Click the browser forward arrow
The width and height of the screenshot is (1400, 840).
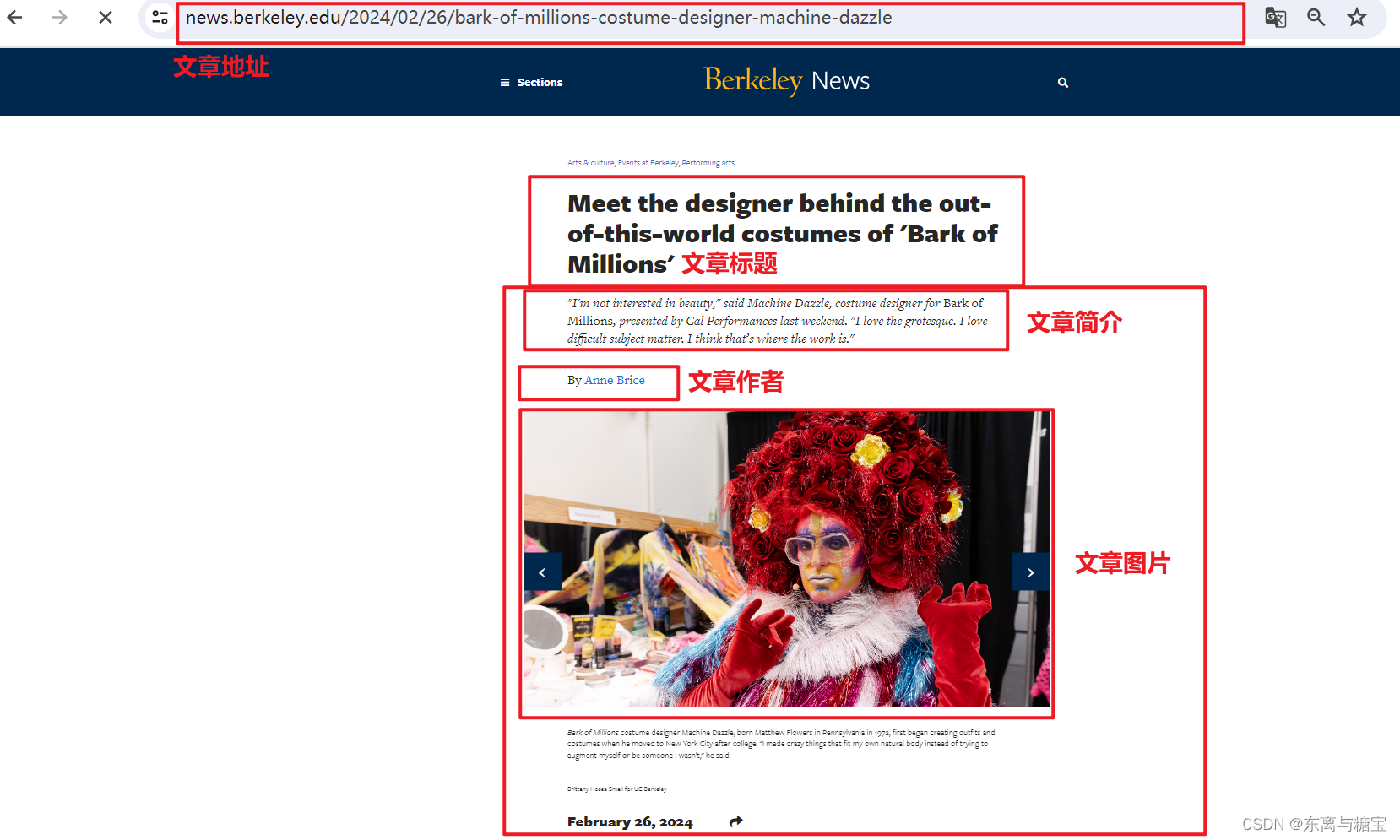point(59,17)
